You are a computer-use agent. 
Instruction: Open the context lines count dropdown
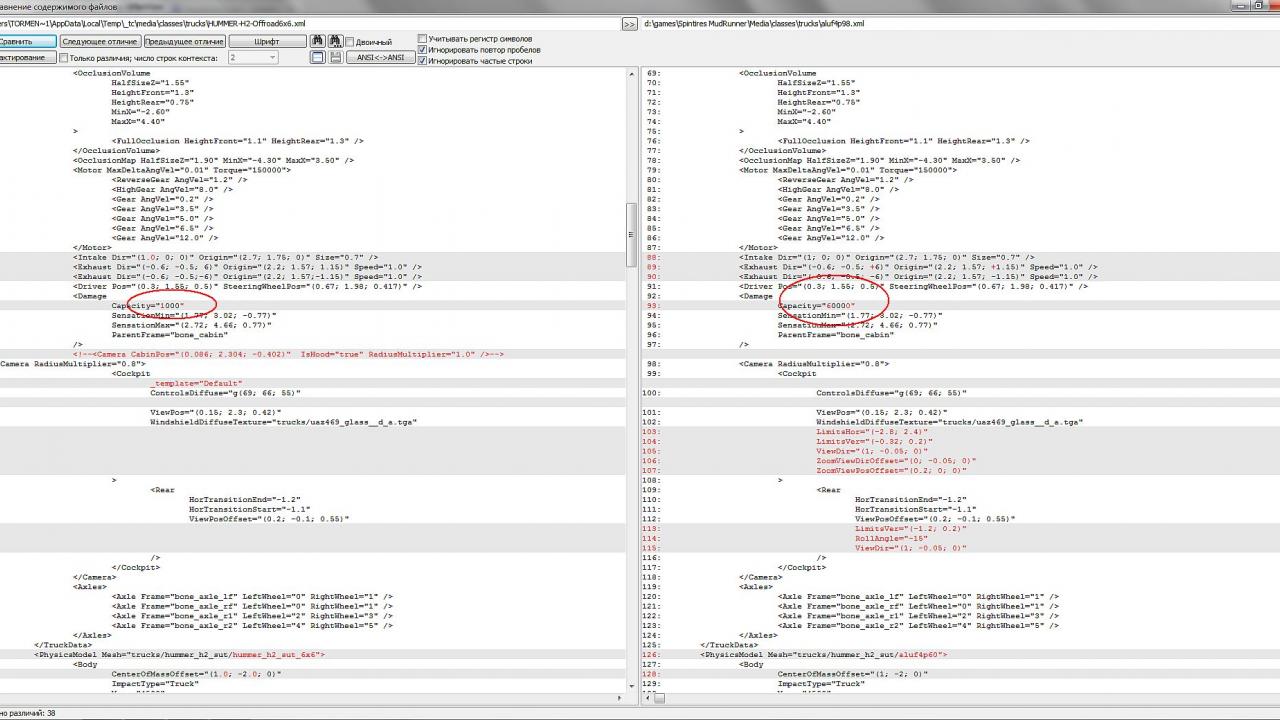coord(272,58)
